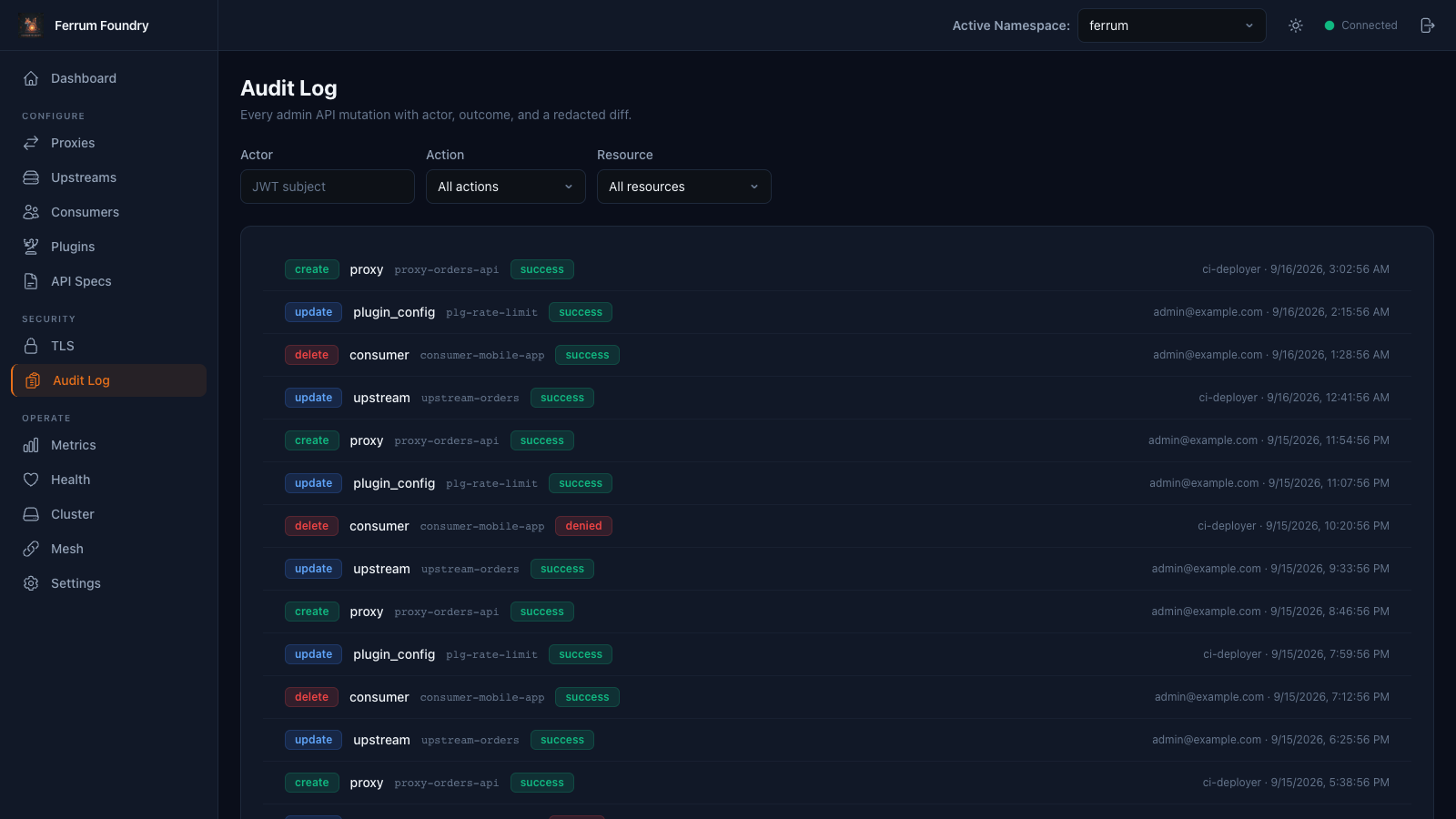The width and height of the screenshot is (1456, 819).
Task: Click ci-deployer on 7:59:56 PM entry
Action: coord(1232,654)
